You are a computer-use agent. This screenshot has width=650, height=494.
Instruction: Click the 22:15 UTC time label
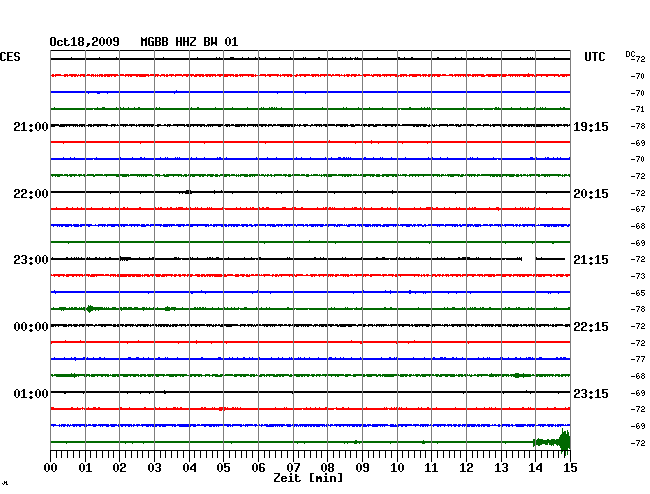point(591,327)
